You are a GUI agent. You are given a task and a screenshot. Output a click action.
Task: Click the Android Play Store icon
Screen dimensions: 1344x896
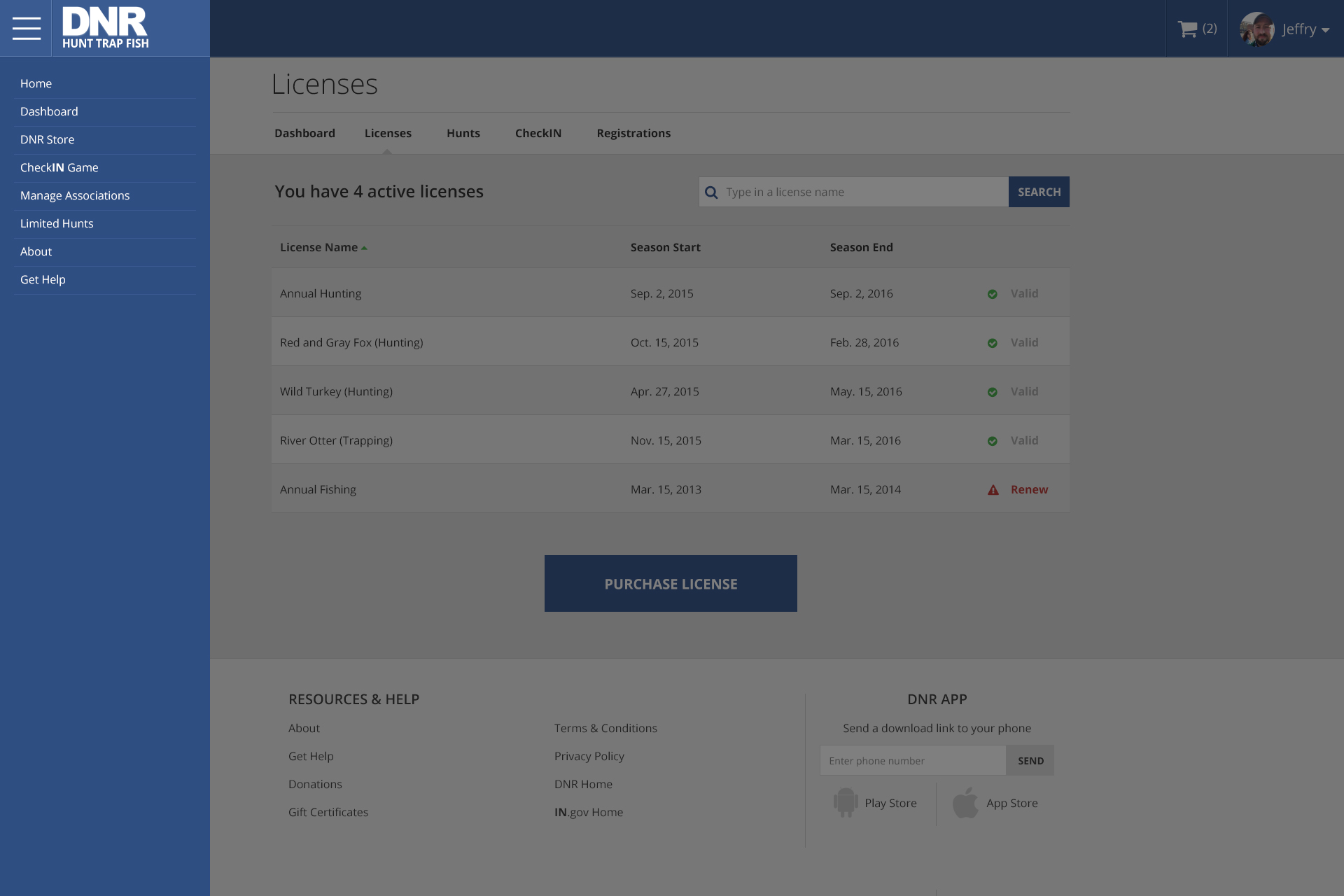click(x=846, y=802)
